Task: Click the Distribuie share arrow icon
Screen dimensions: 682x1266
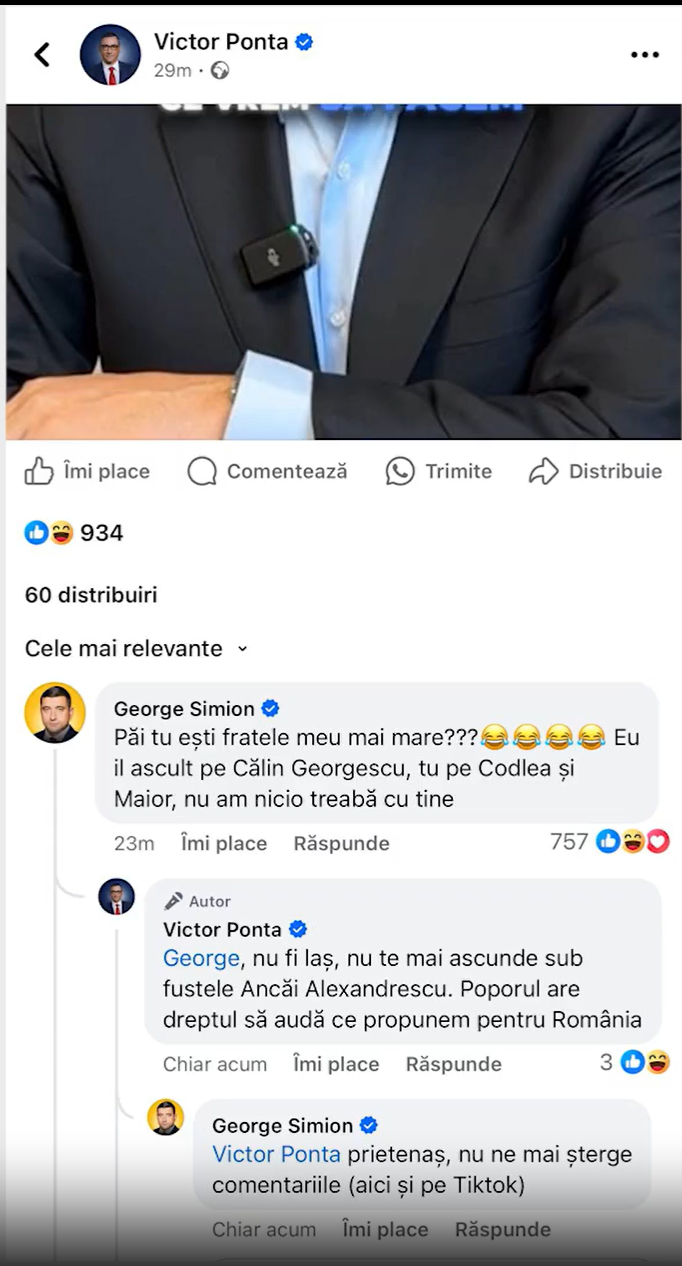Action: click(543, 471)
